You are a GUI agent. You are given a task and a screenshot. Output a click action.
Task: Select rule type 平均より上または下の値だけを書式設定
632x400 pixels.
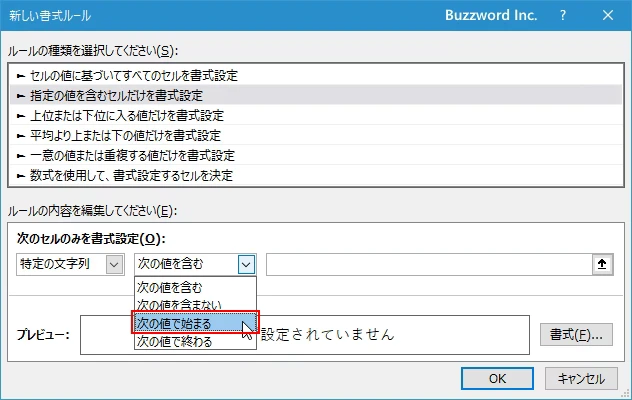(x=316, y=135)
